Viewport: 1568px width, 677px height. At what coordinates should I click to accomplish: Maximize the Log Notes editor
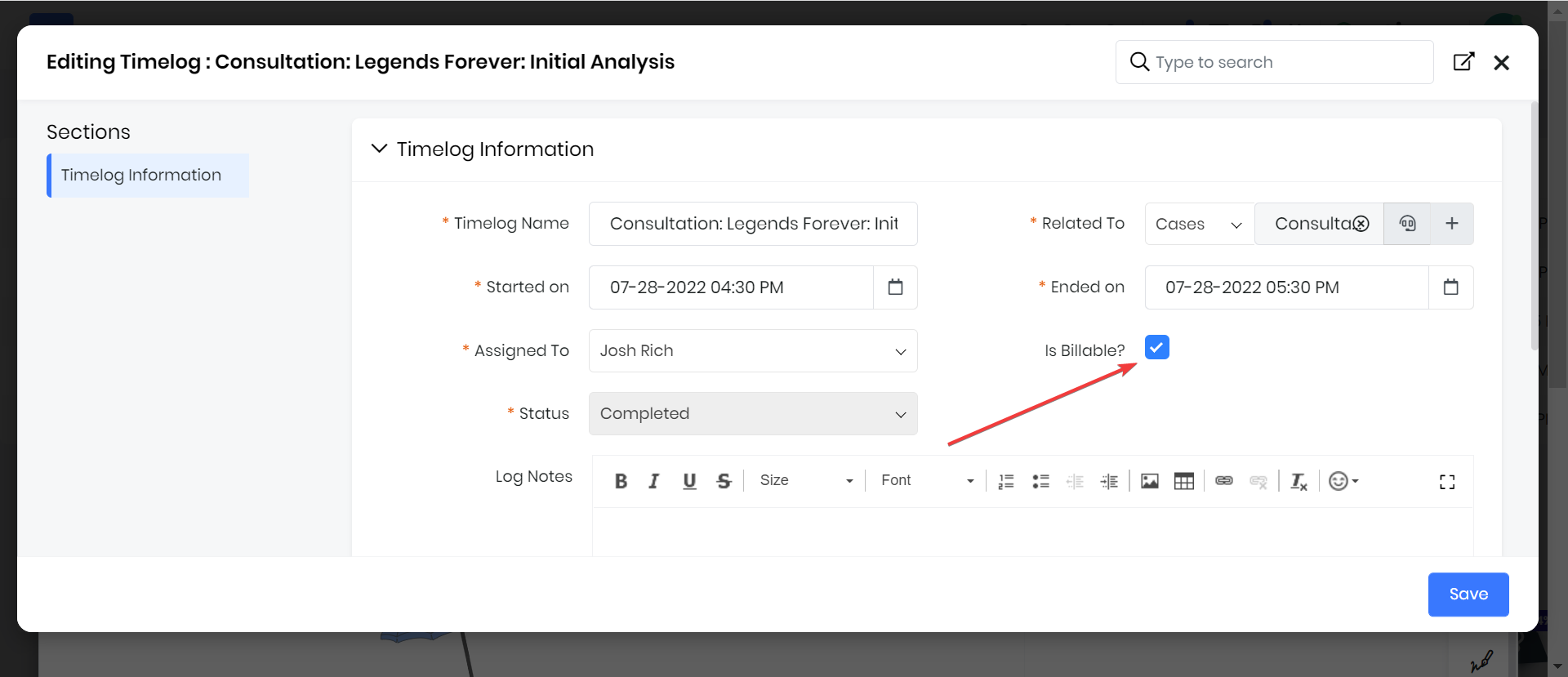1446,482
